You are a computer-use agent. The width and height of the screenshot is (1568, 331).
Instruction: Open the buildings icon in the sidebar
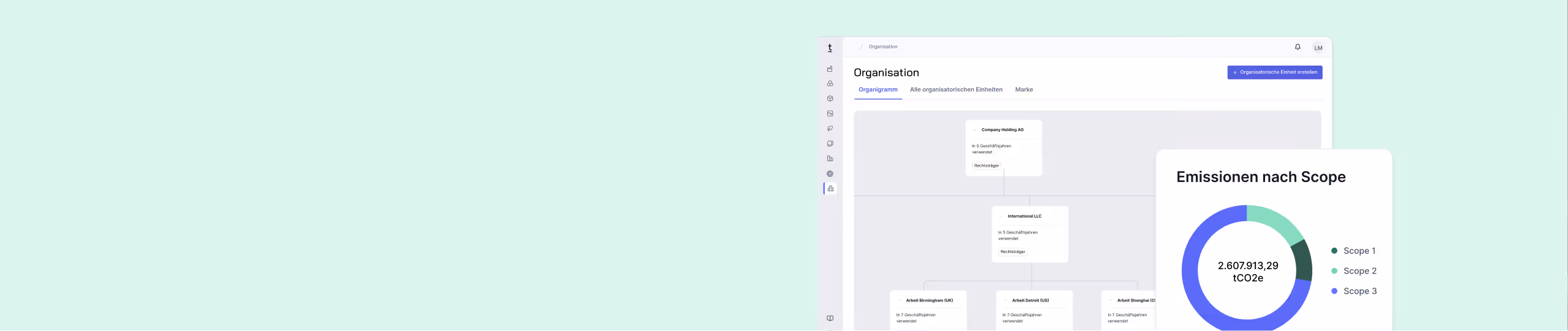click(830, 159)
